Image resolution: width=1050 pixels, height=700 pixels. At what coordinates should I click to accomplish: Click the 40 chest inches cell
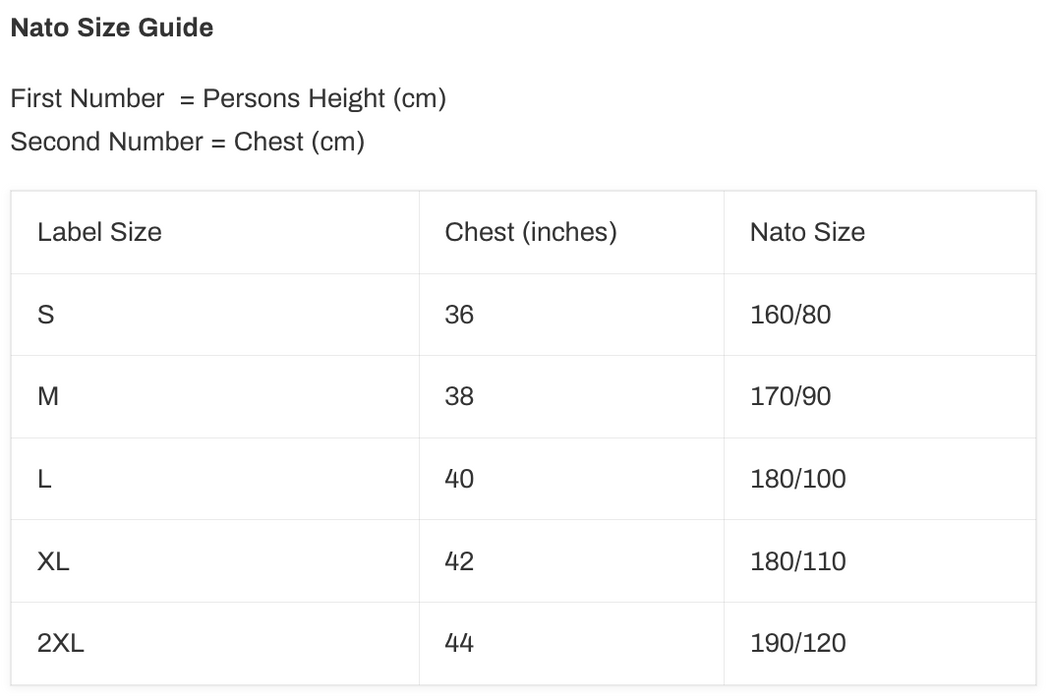coord(460,479)
